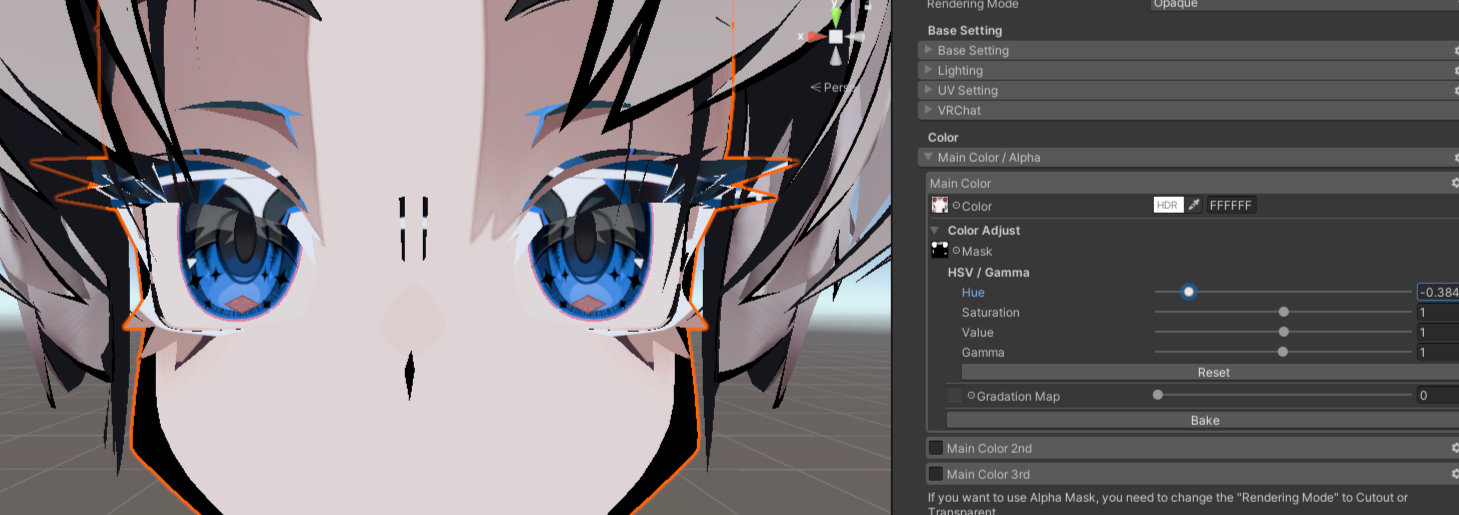Click the Hue value field -0.384

pos(1438,292)
